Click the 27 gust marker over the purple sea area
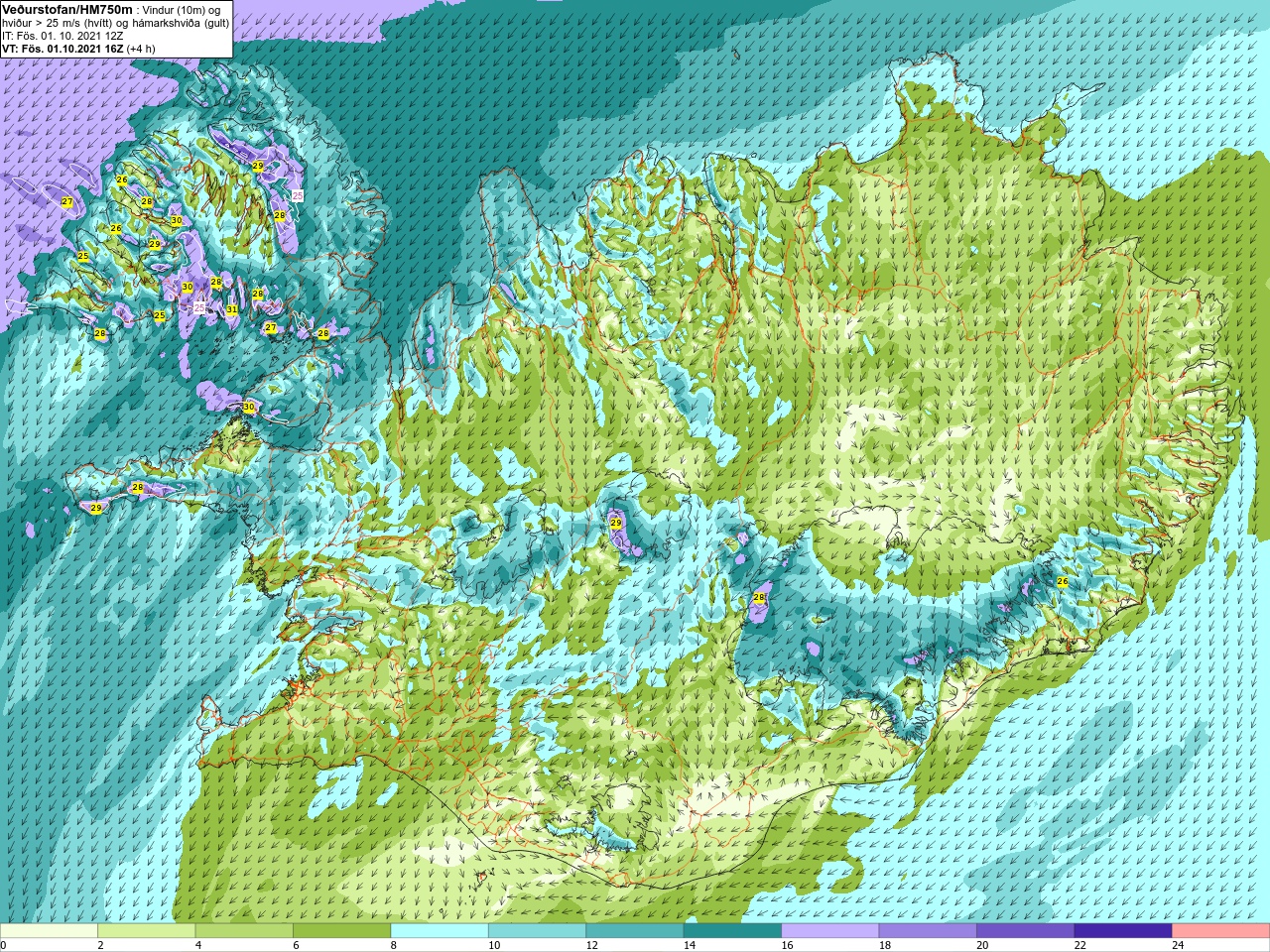 [x=66, y=202]
